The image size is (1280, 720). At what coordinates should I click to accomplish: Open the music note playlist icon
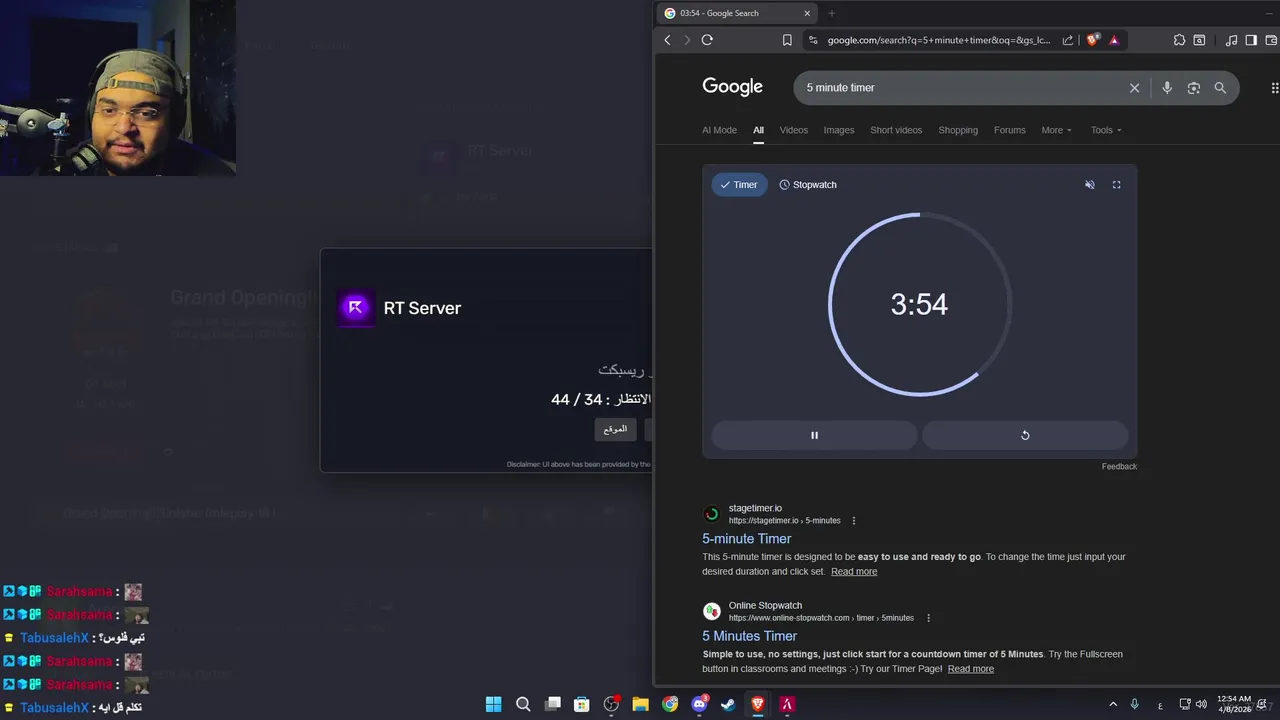1231,40
